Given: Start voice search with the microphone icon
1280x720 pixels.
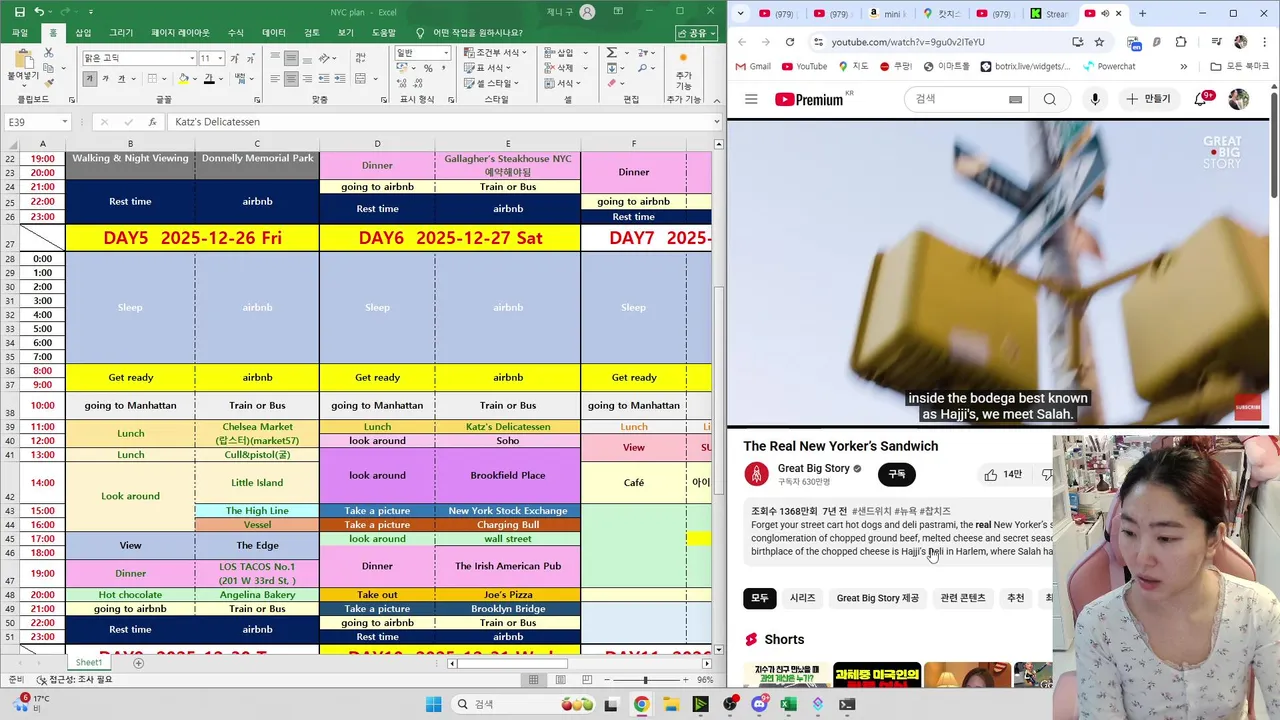Looking at the screenshot, I should (1095, 99).
